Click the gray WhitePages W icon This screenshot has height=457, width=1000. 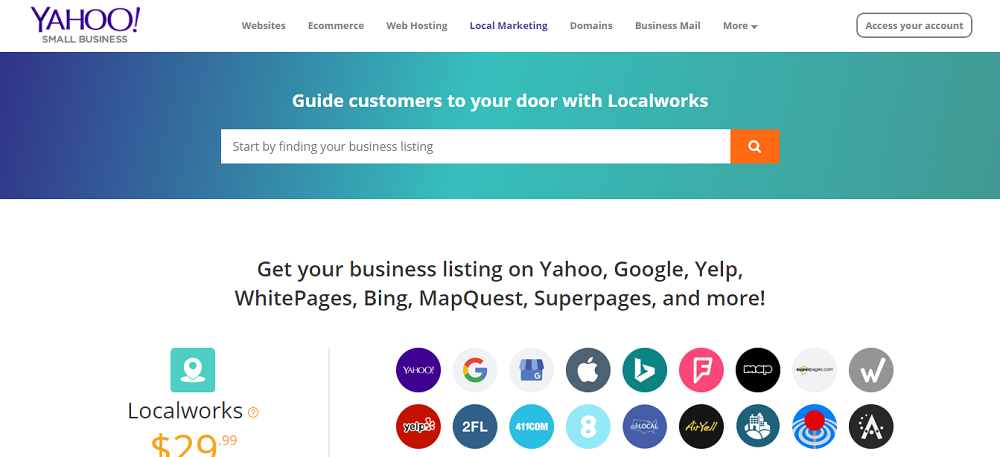coord(871,370)
